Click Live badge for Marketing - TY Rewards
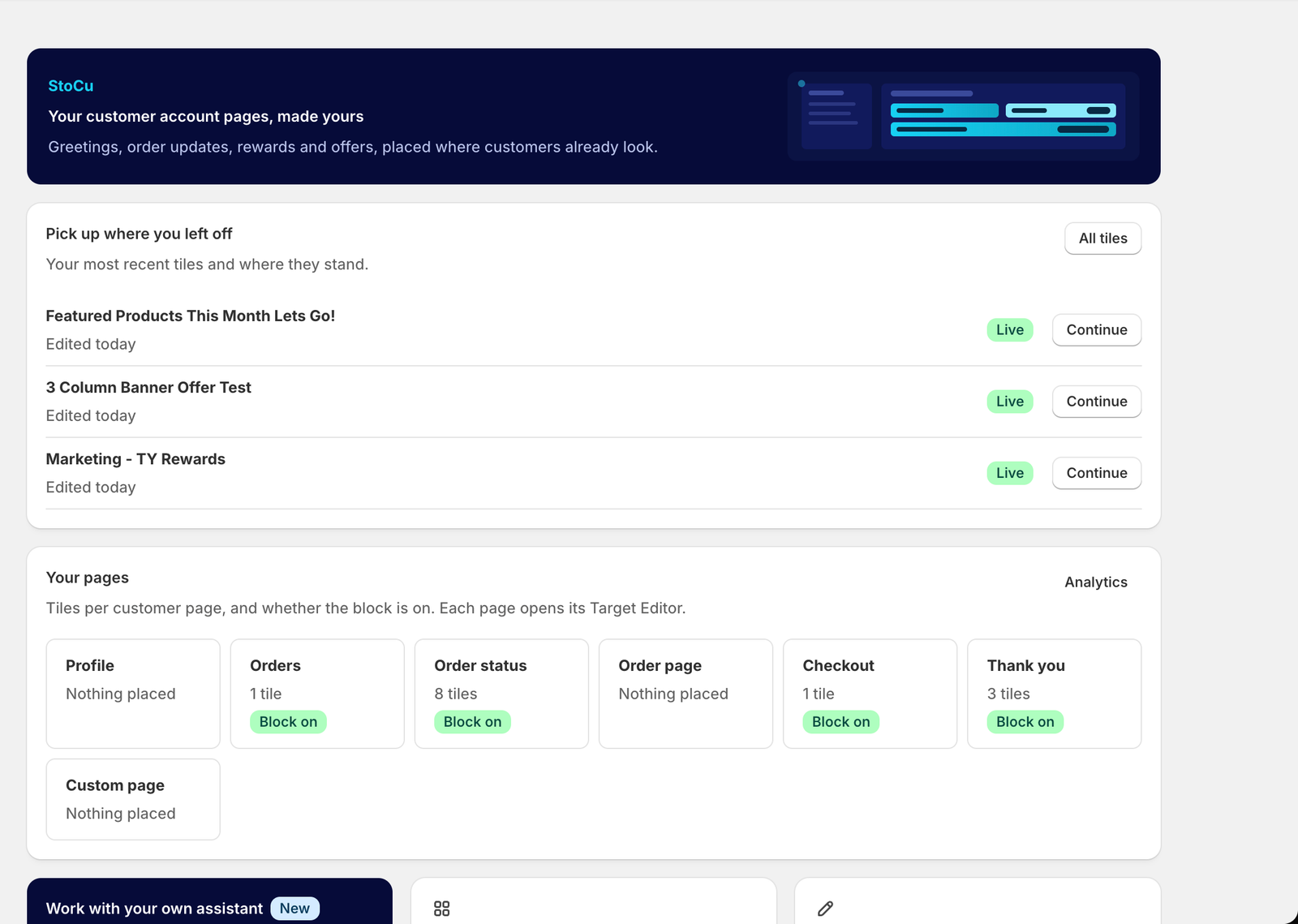Screen dimensions: 1298x924 coord(1010,473)
